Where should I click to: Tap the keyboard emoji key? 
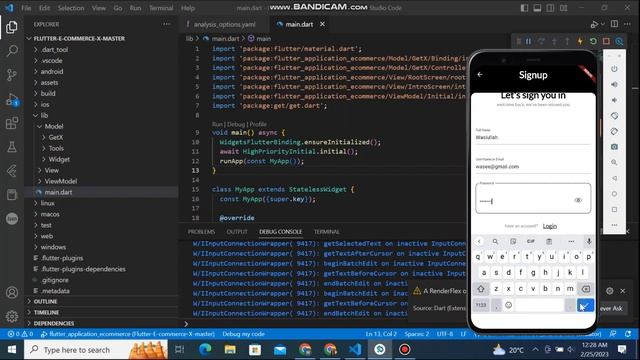(x=509, y=305)
